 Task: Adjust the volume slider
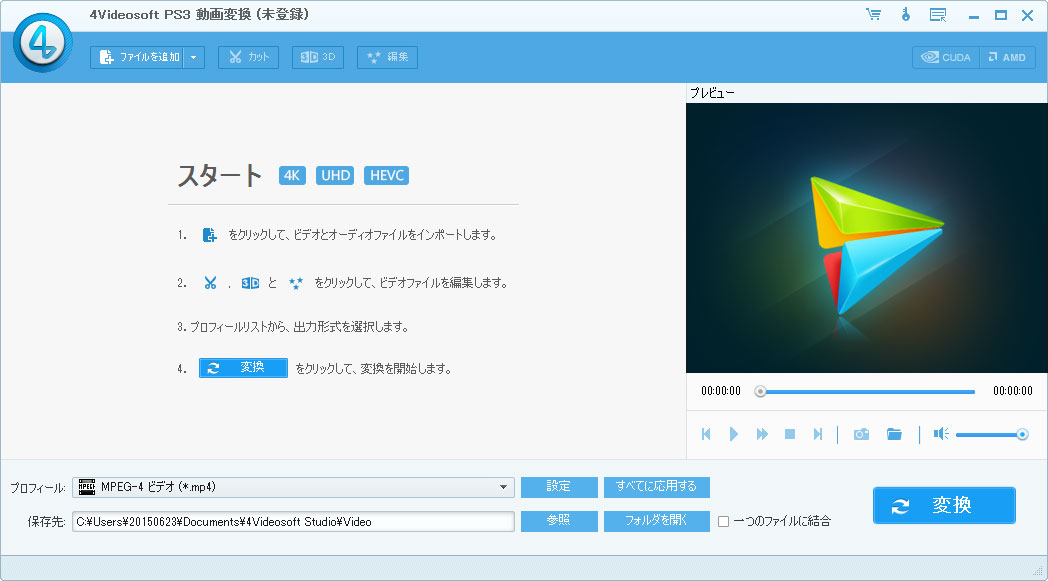[992, 435]
